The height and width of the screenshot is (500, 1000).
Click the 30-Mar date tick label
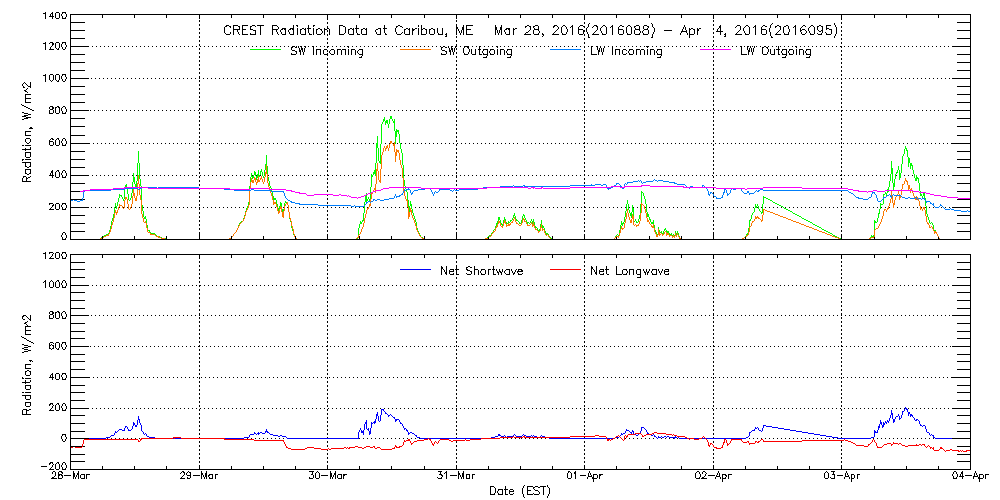(329, 476)
